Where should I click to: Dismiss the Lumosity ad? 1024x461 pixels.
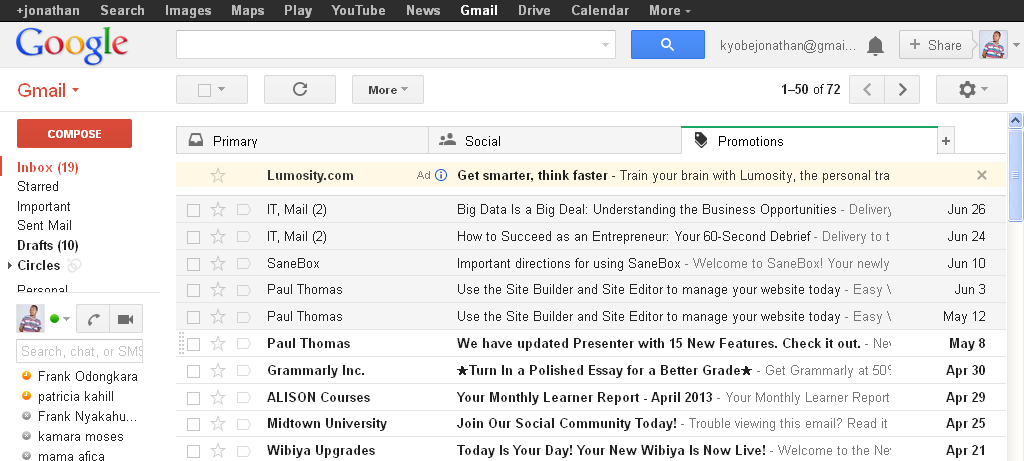[x=982, y=175]
